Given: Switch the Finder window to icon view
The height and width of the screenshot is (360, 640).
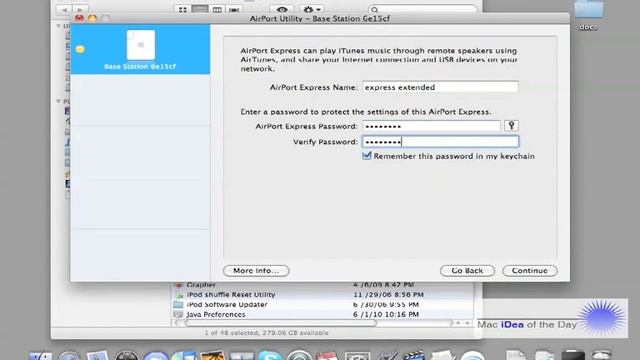Looking at the screenshot, I should 182,9.
